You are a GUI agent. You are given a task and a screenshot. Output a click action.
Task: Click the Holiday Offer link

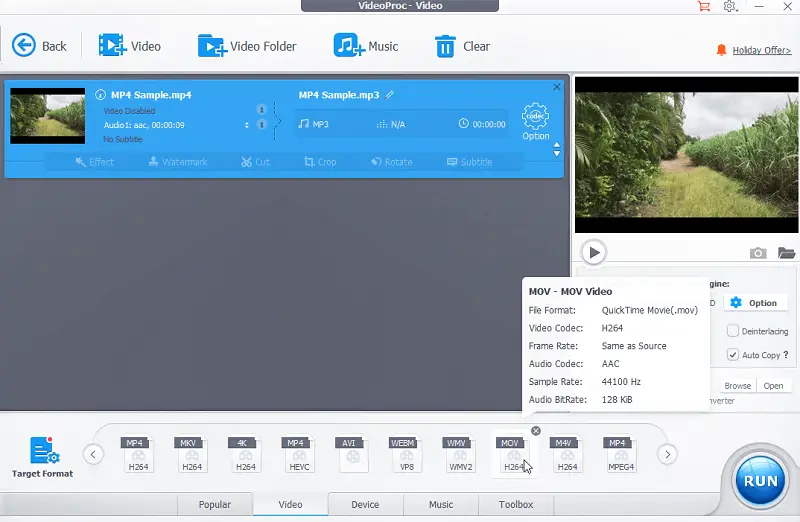(762, 50)
